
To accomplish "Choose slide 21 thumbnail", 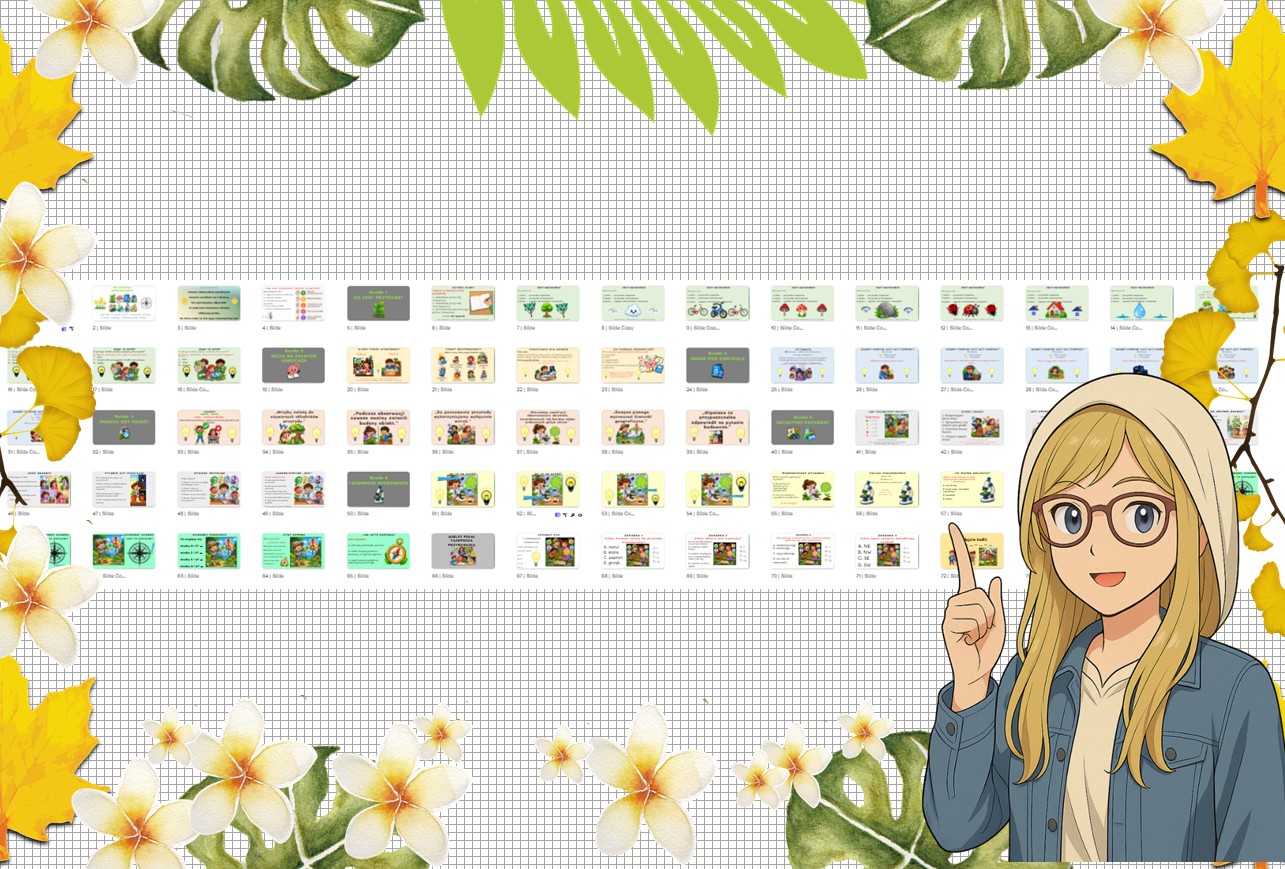I will coord(463,365).
